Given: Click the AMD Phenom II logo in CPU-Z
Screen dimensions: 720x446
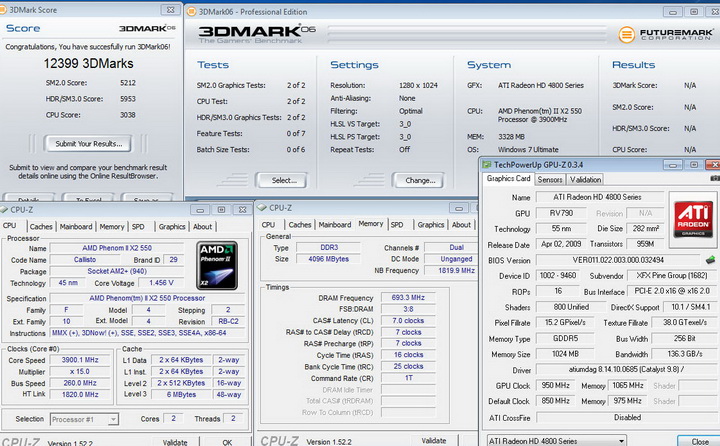Looking at the screenshot, I should 217,265.
